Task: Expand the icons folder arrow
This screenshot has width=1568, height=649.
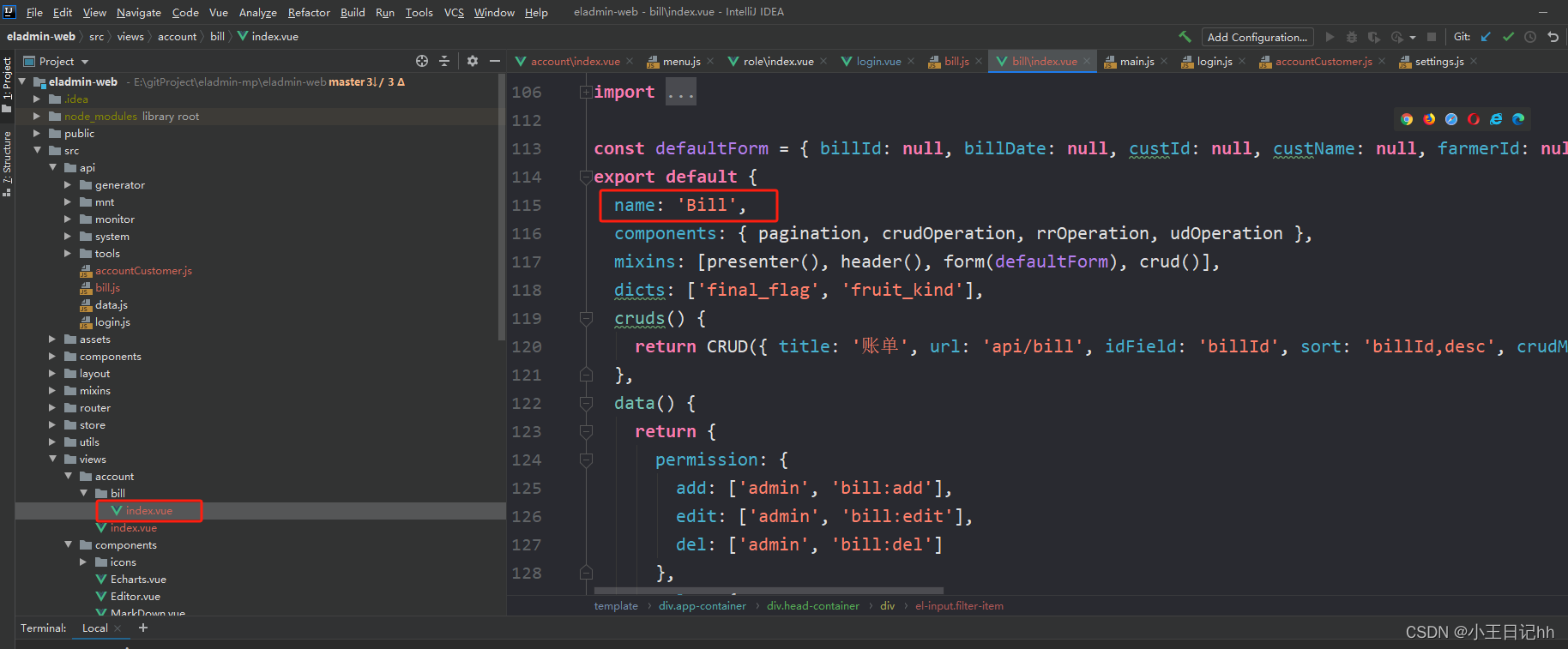Action: [83, 562]
